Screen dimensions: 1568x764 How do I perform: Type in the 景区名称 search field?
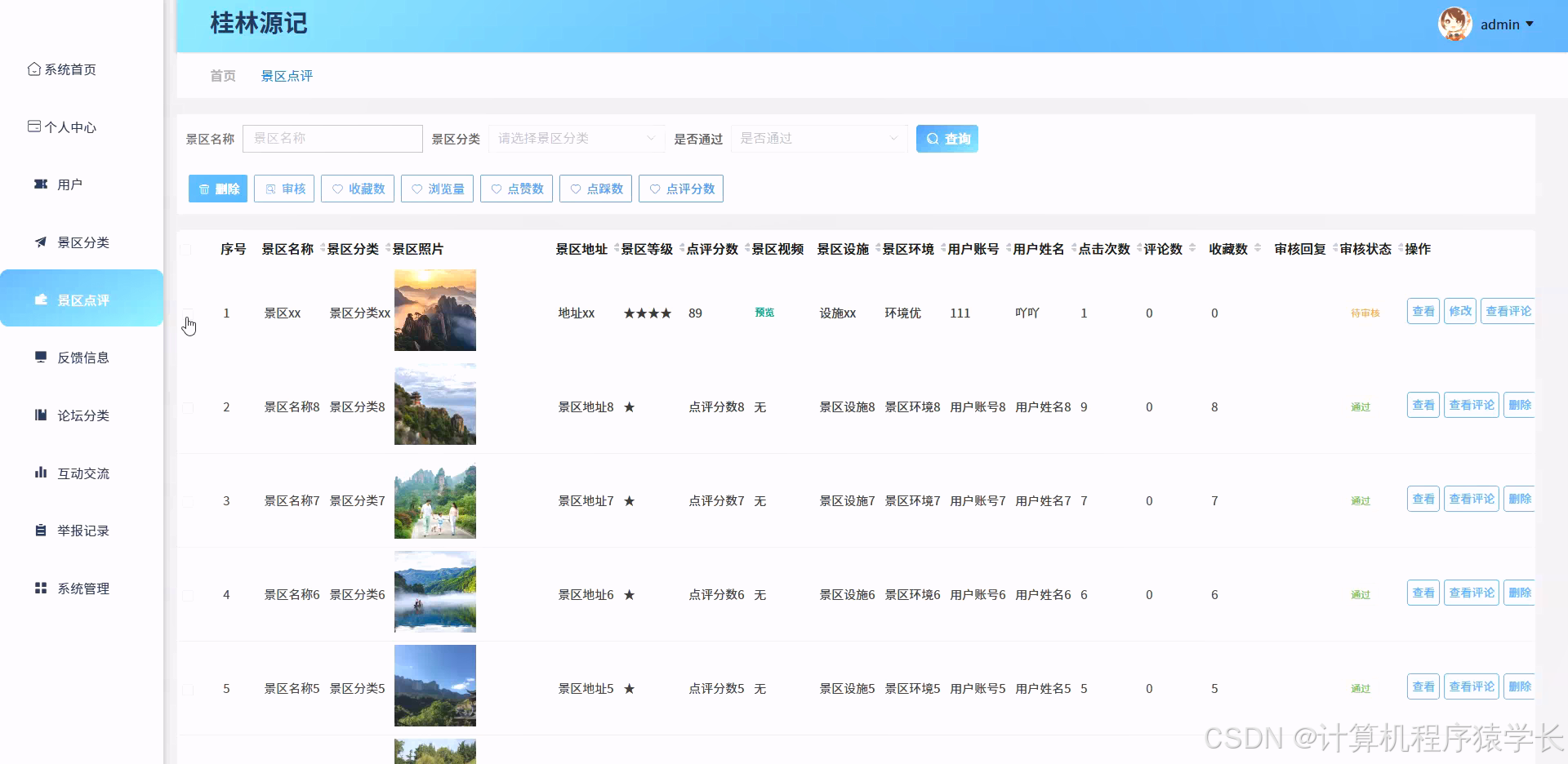click(x=332, y=138)
